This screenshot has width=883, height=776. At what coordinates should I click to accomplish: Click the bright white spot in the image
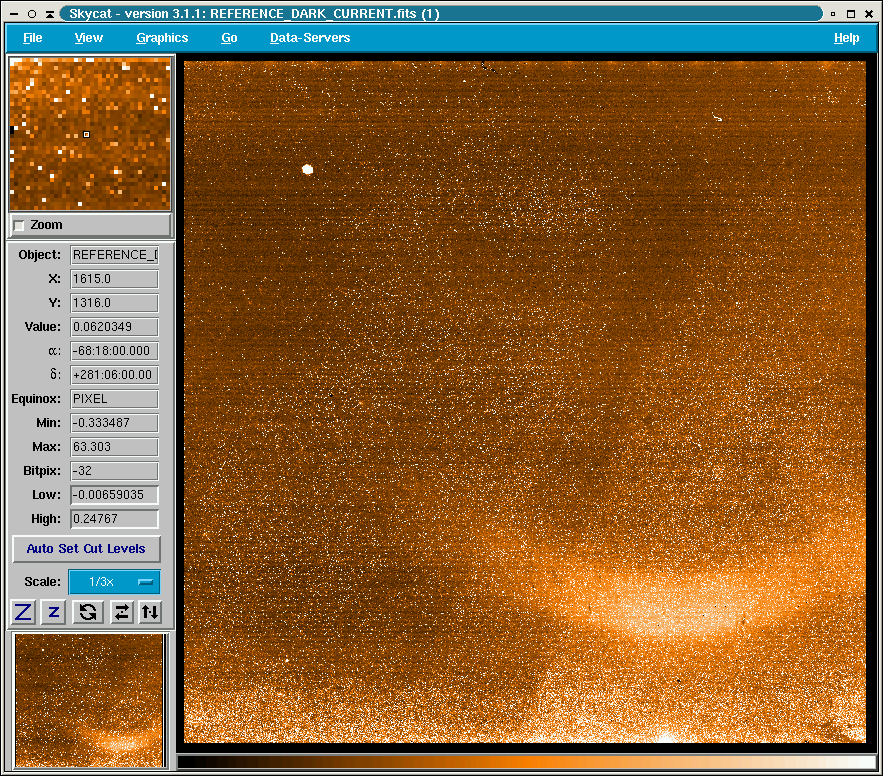(308, 169)
